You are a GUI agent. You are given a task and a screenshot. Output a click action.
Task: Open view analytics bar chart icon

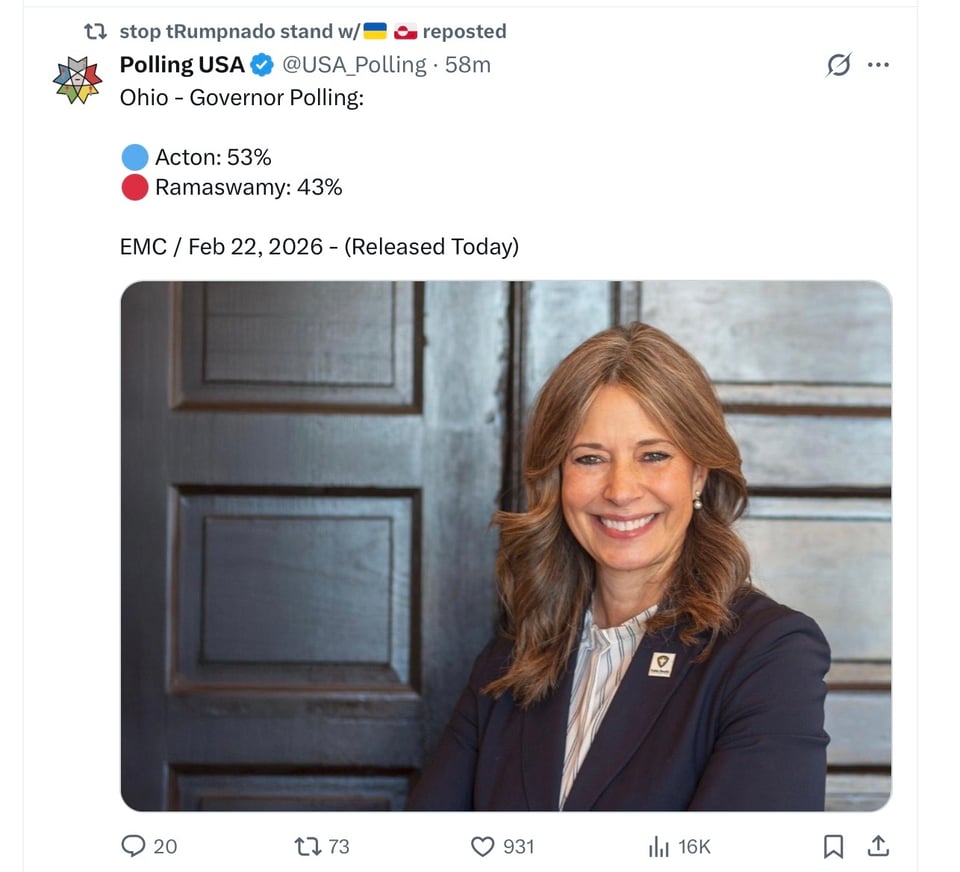tap(658, 846)
